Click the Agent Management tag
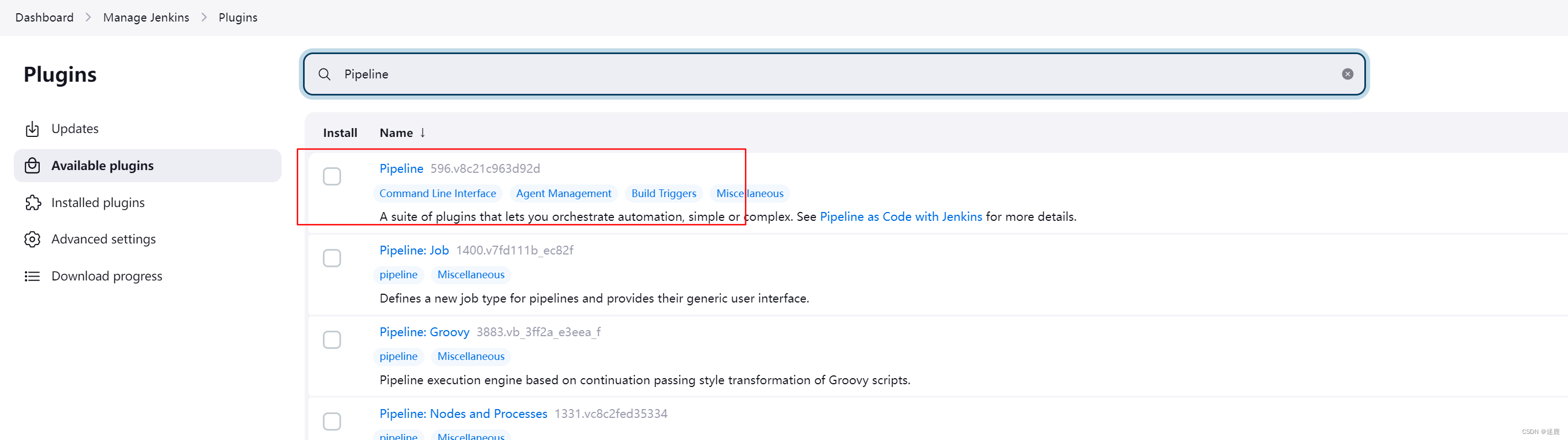This screenshot has width=1568, height=440. click(564, 194)
